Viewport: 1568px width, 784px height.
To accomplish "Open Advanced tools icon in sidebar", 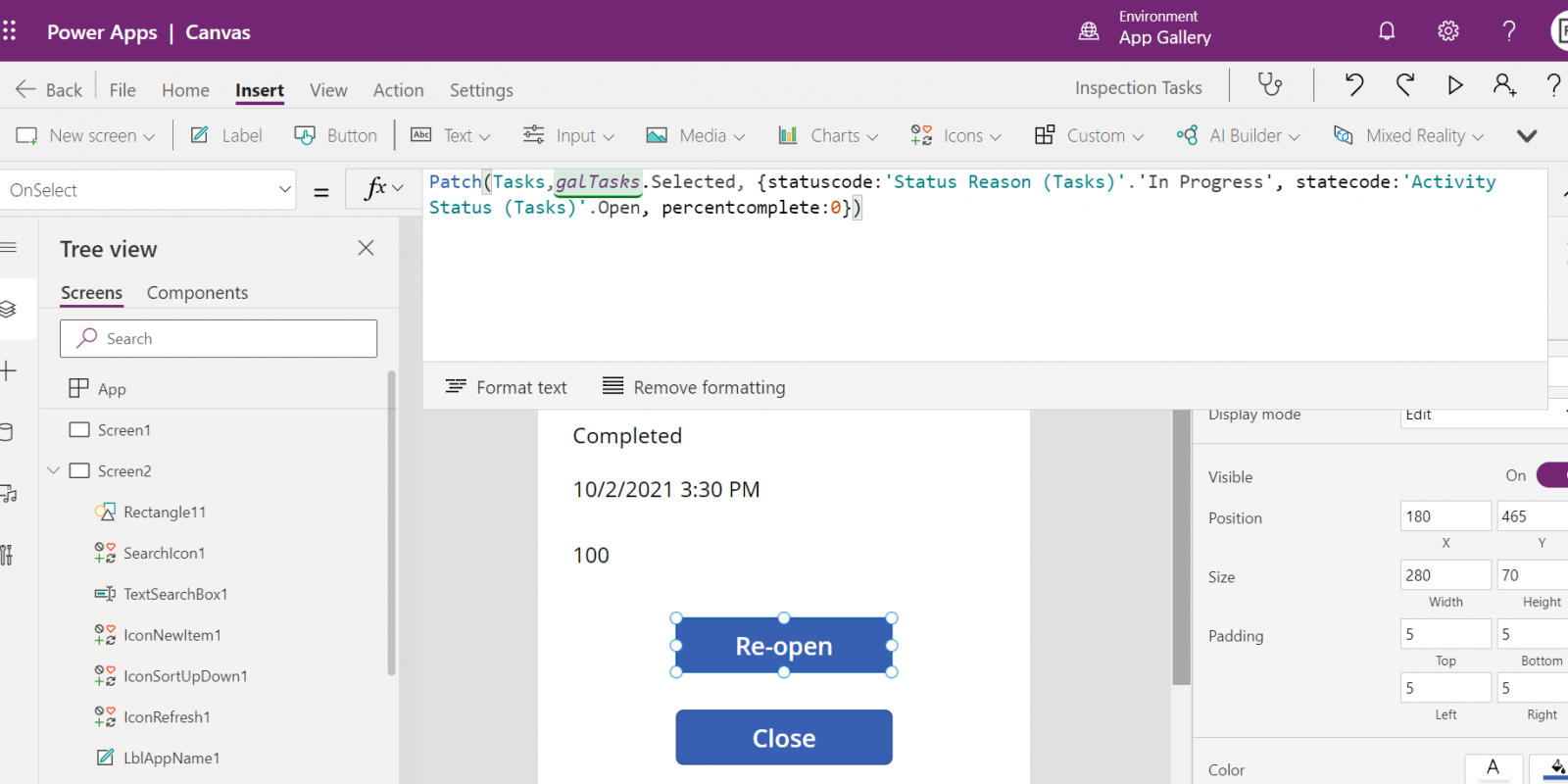I will (x=7, y=556).
